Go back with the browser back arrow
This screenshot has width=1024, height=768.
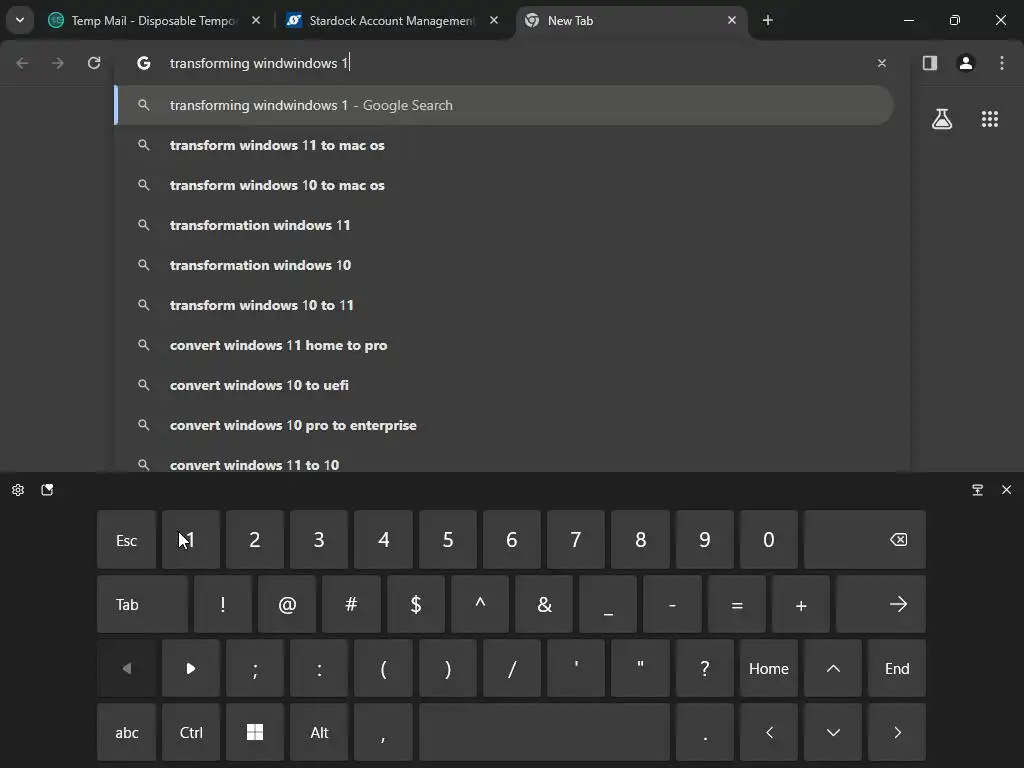tap(22, 63)
